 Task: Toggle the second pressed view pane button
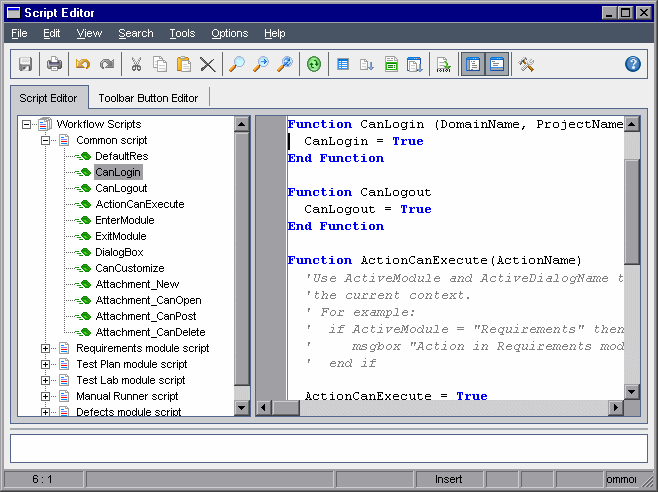pos(496,64)
